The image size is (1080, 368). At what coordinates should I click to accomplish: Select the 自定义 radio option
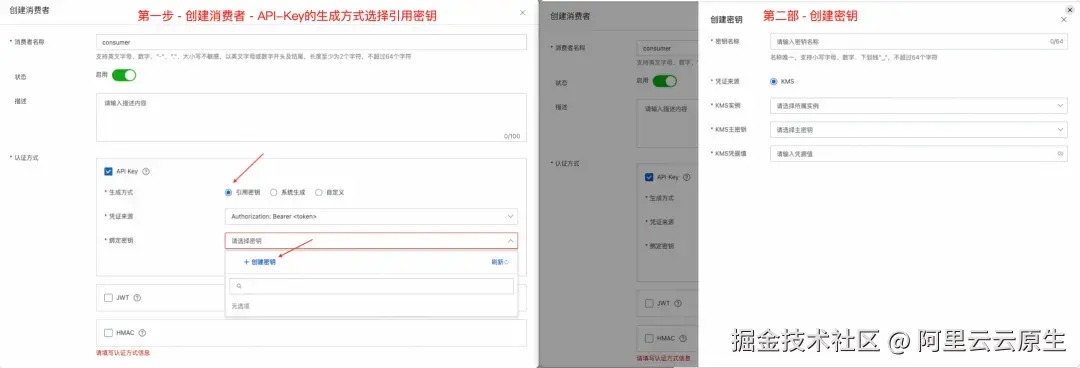click(319, 192)
